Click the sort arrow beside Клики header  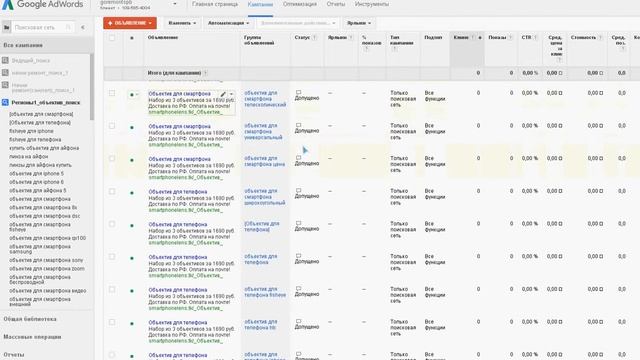480,38
